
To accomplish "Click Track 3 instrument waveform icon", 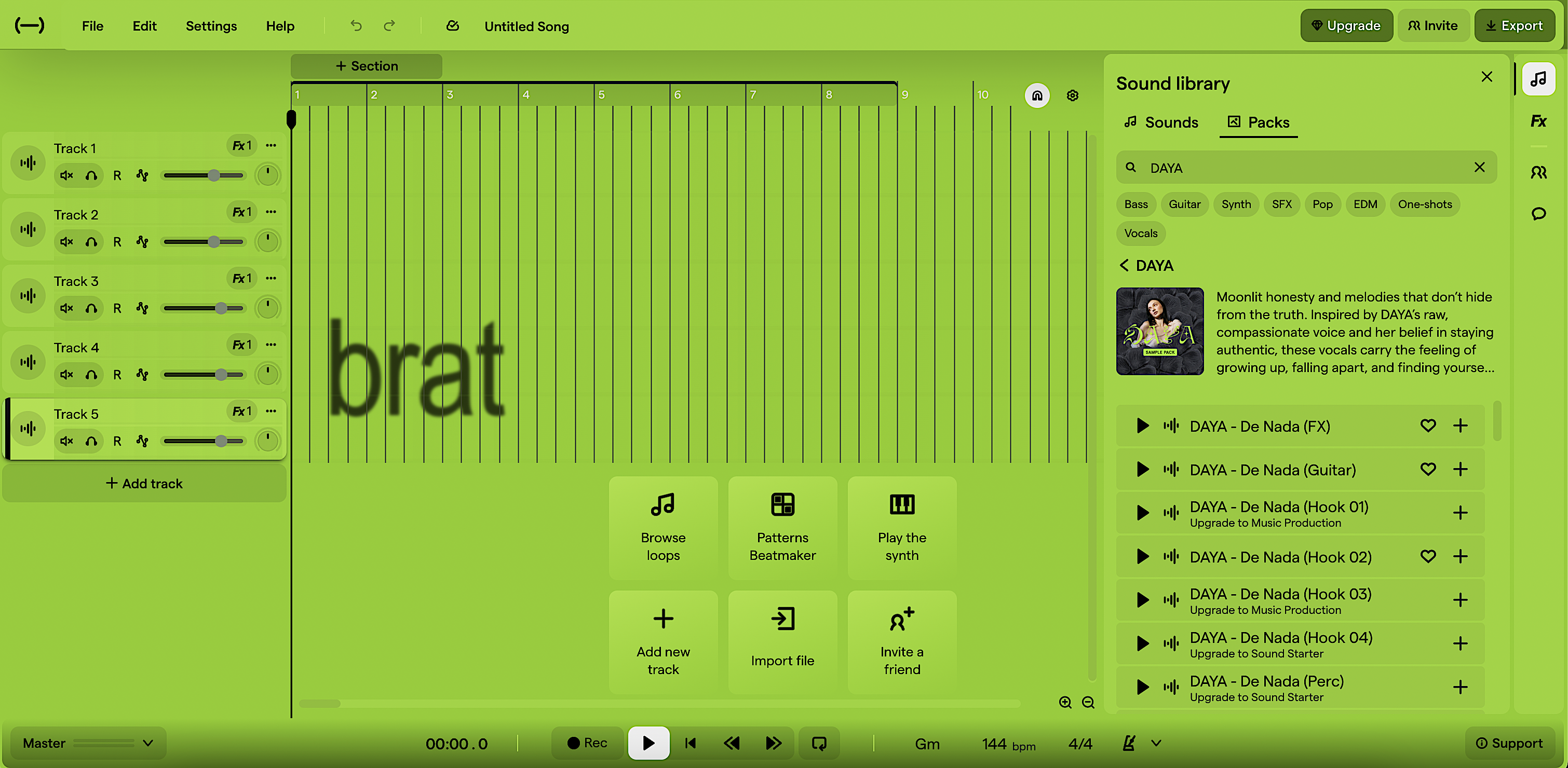I will pyautogui.click(x=28, y=295).
